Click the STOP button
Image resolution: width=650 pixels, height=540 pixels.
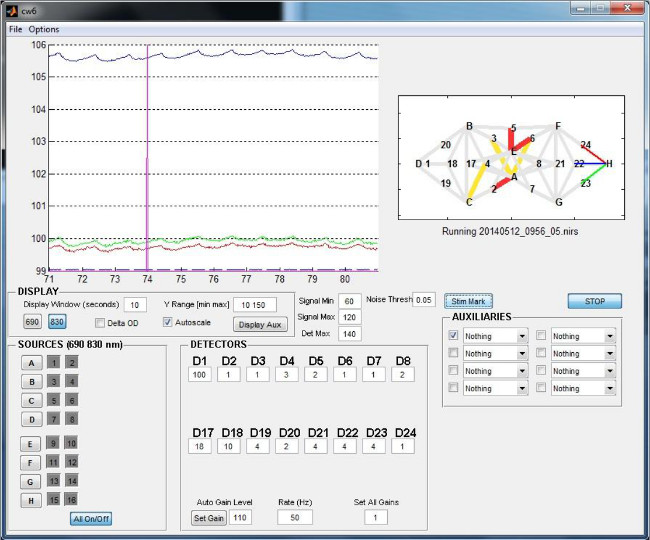click(595, 301)
